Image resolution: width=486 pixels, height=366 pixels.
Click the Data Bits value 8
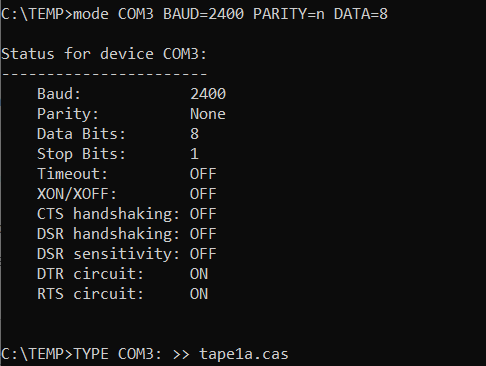pyautogui.click(x=194, y=134)
